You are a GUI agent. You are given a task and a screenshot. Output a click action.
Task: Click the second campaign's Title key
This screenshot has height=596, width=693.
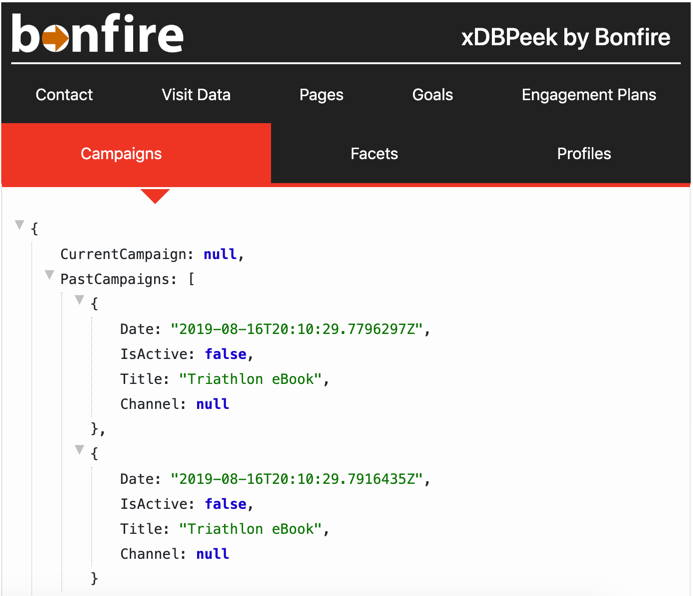click(x=141, y=529)
